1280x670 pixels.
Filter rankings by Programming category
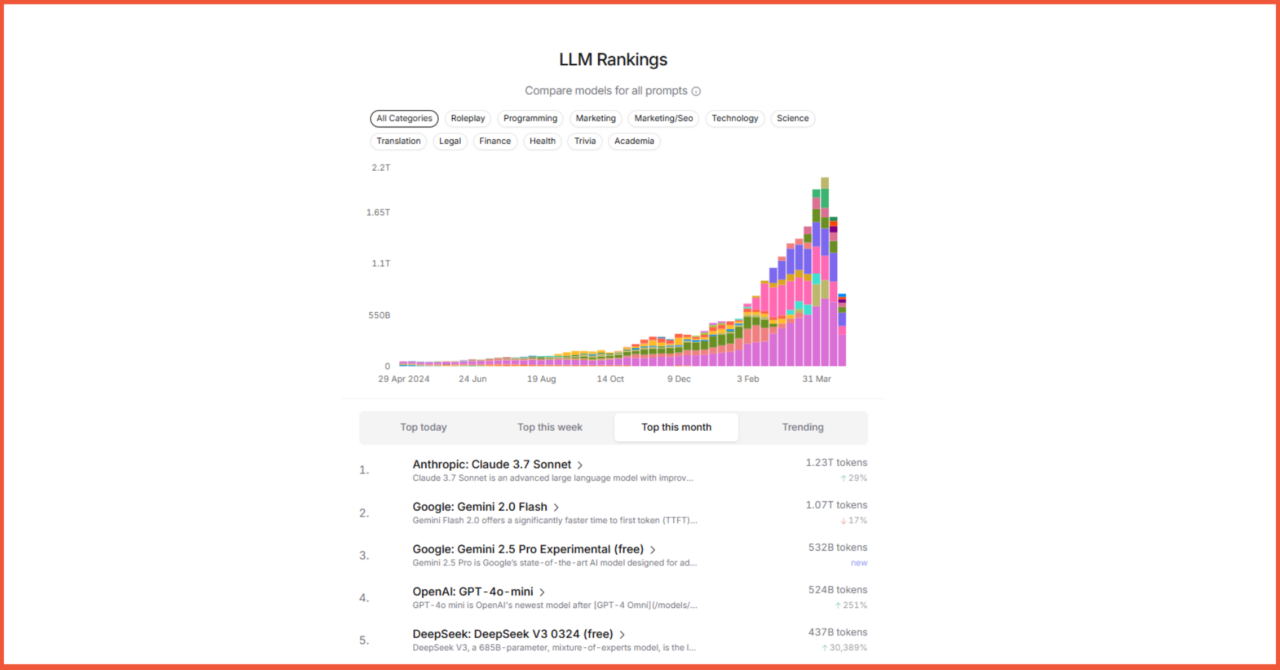point(530,118)
